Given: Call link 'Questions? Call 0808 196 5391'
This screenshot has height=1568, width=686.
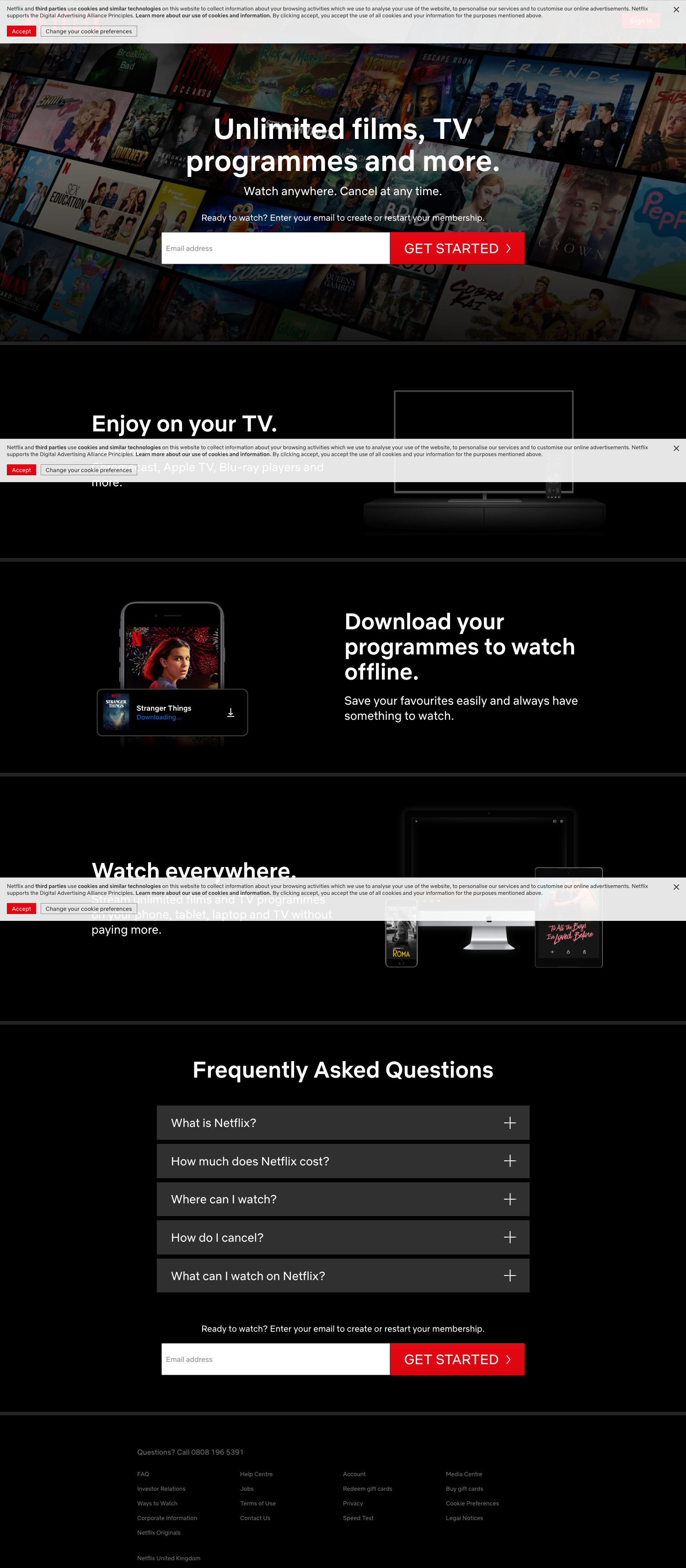Looking at the screenshot, I should click(x=190, y=1452).
